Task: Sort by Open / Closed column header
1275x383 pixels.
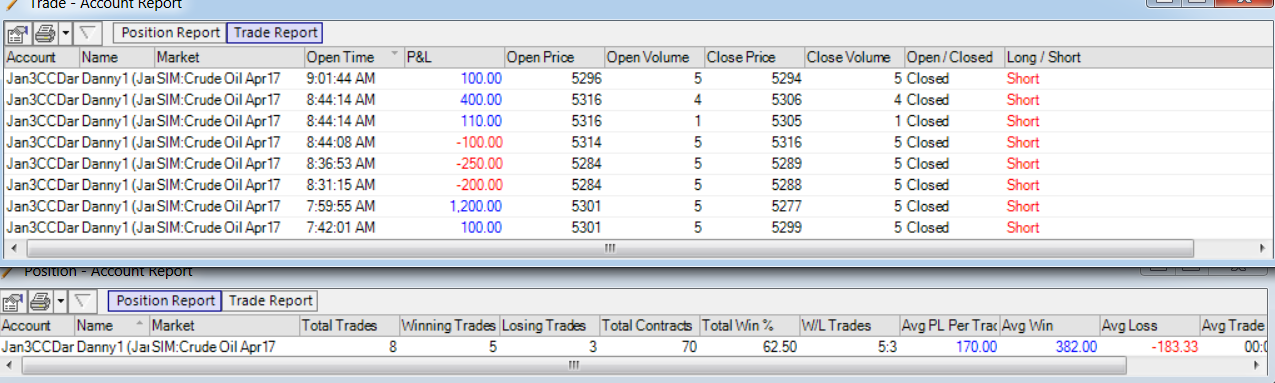Action: [x=954, y=57]
